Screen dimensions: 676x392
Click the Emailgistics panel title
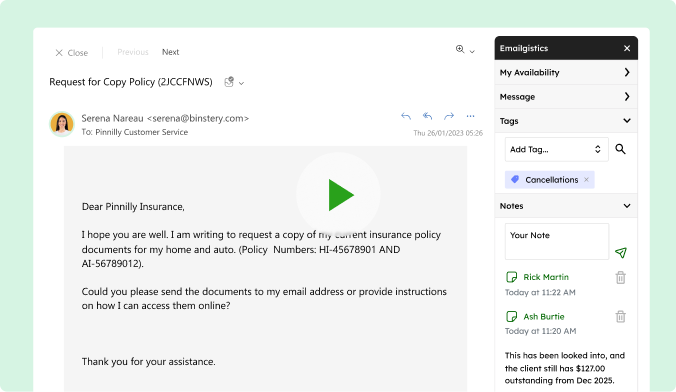[x=524, y=48]
